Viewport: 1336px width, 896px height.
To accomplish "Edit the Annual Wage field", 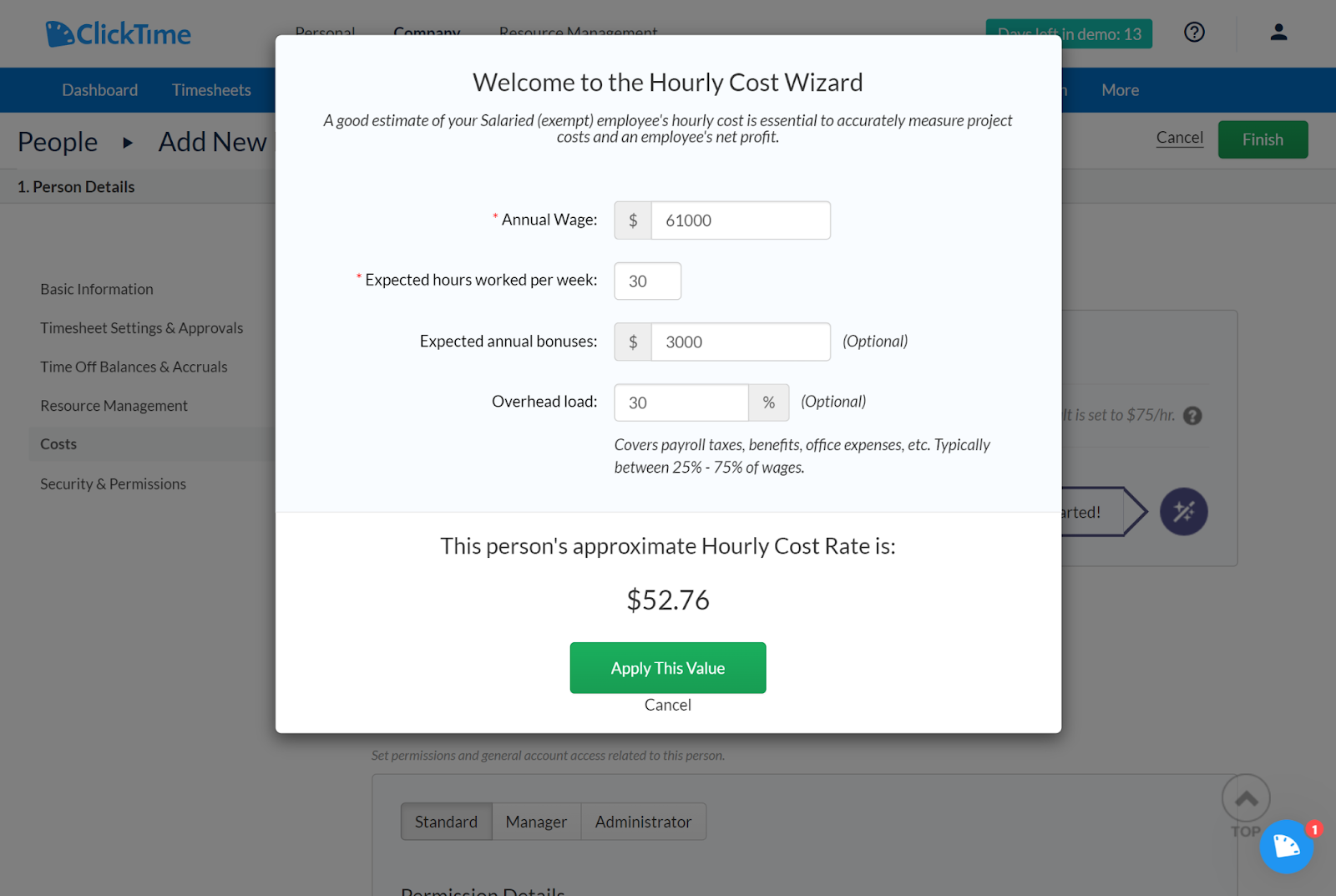I will [740, 220].
